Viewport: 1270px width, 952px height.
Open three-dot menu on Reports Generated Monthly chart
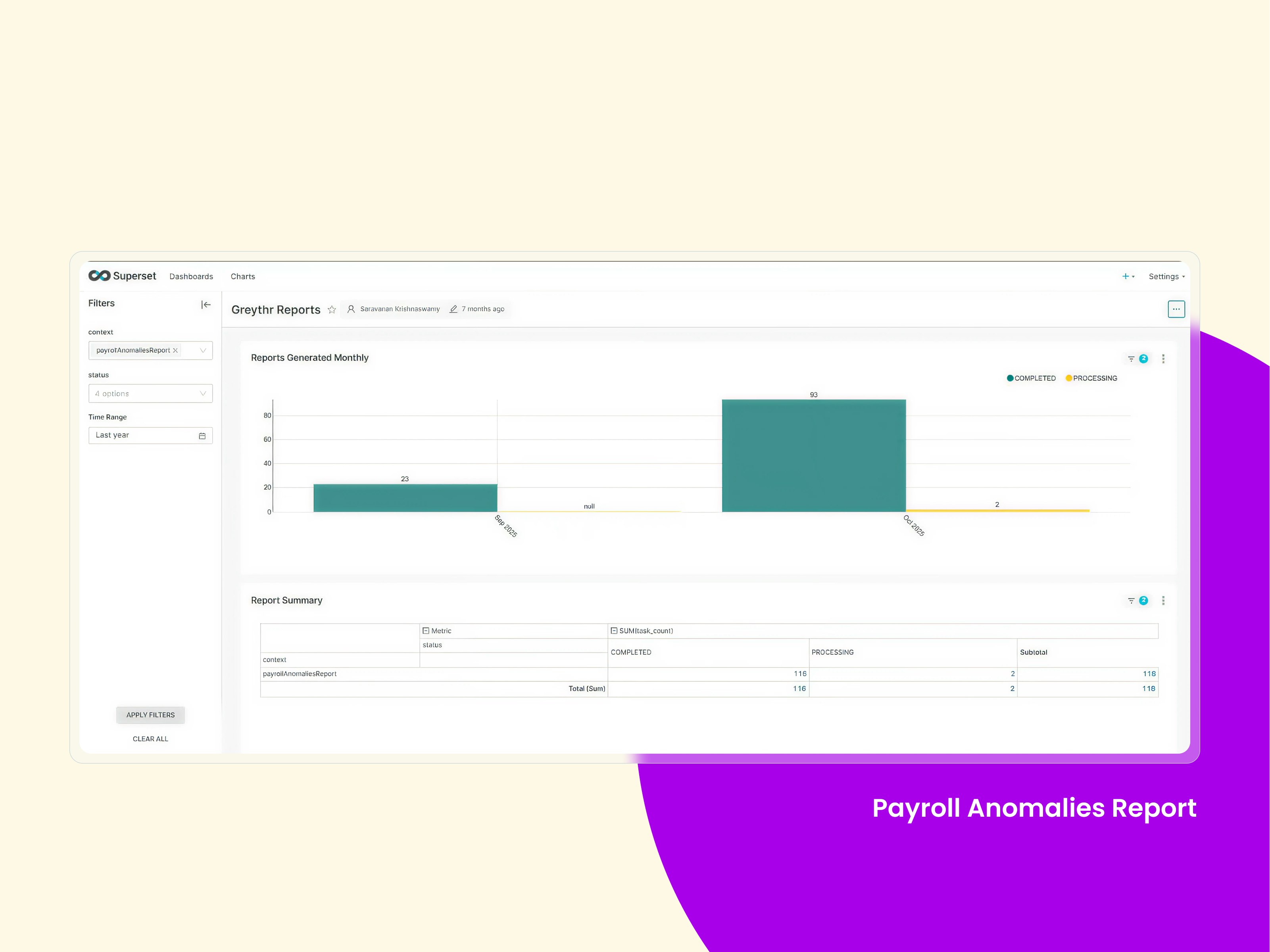[1163, 359]
